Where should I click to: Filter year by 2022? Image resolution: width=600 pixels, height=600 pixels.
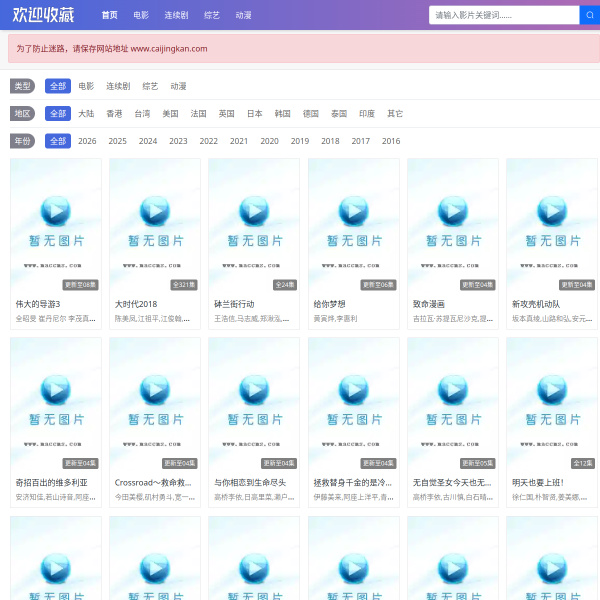click(209, 141)
